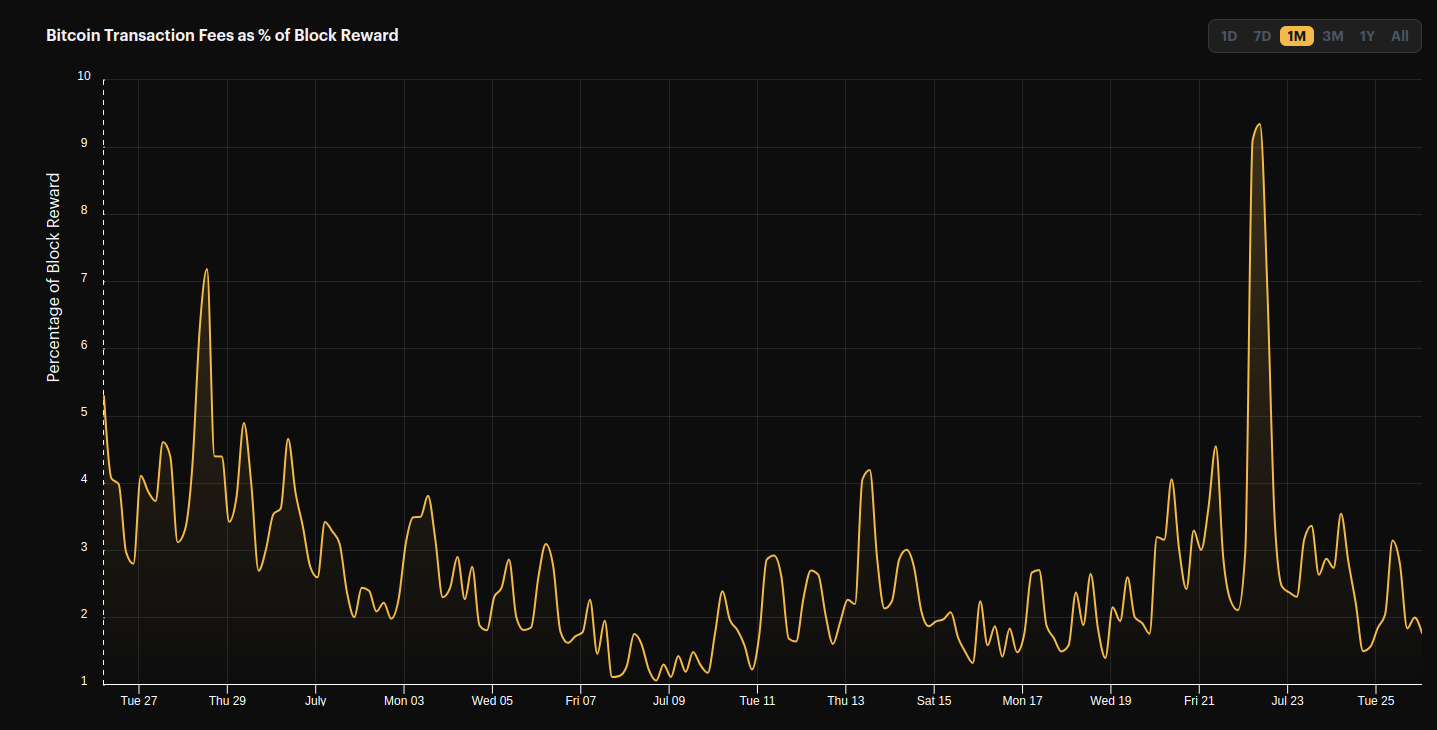Click the y-axis value 9
This screenshot has width=1437, height=730.
(x=85, y=143)
